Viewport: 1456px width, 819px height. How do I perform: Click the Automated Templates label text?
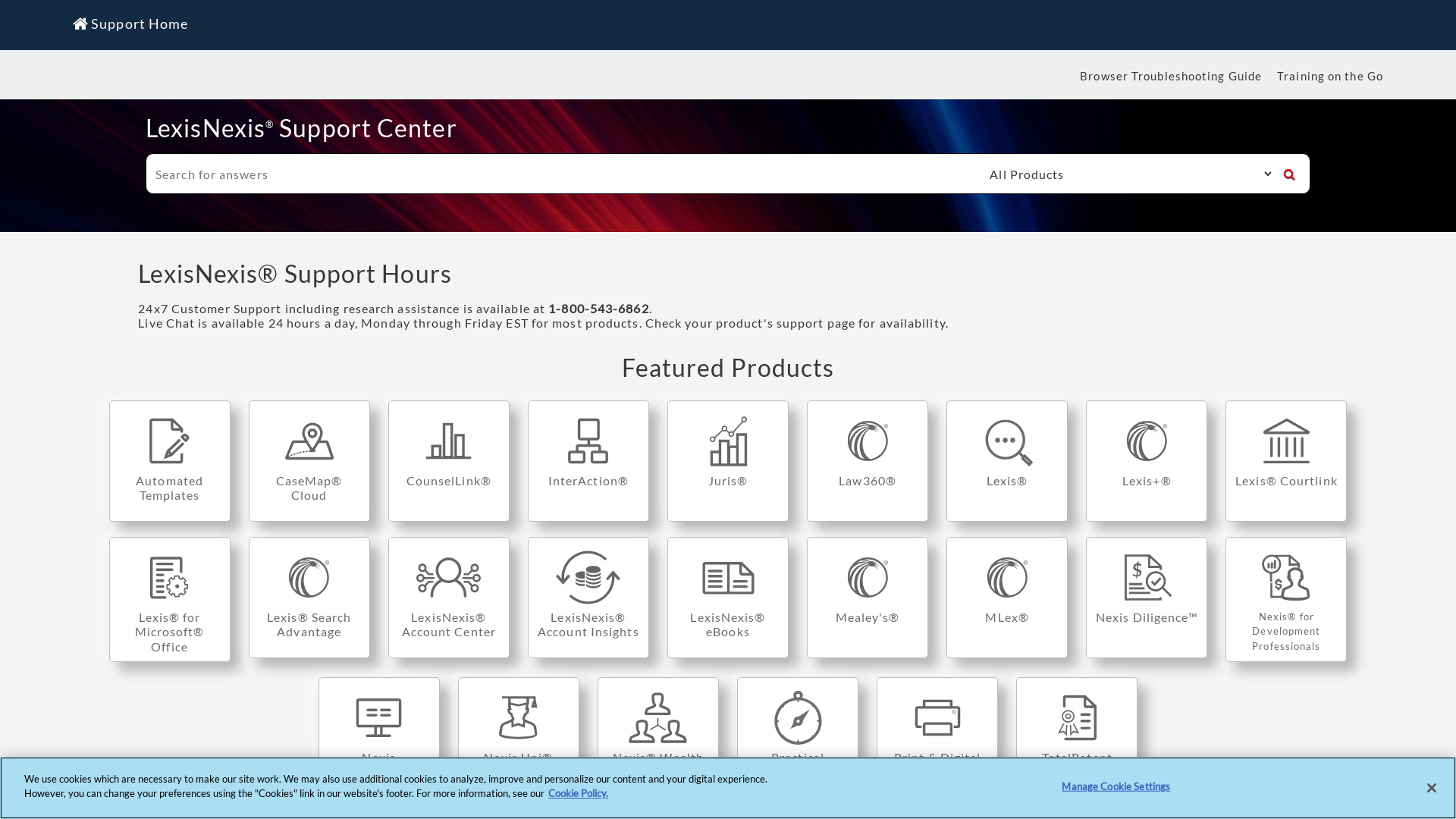(x=169, y=488)
